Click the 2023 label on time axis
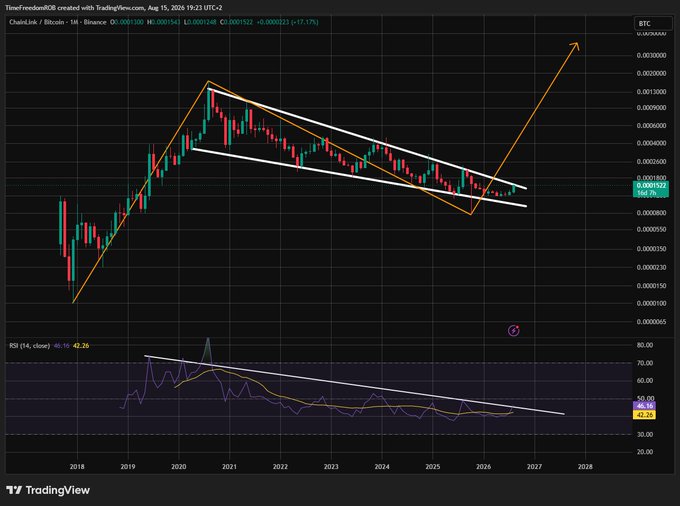The height and width of the screenshot is (506, 680). click(331, 467)
